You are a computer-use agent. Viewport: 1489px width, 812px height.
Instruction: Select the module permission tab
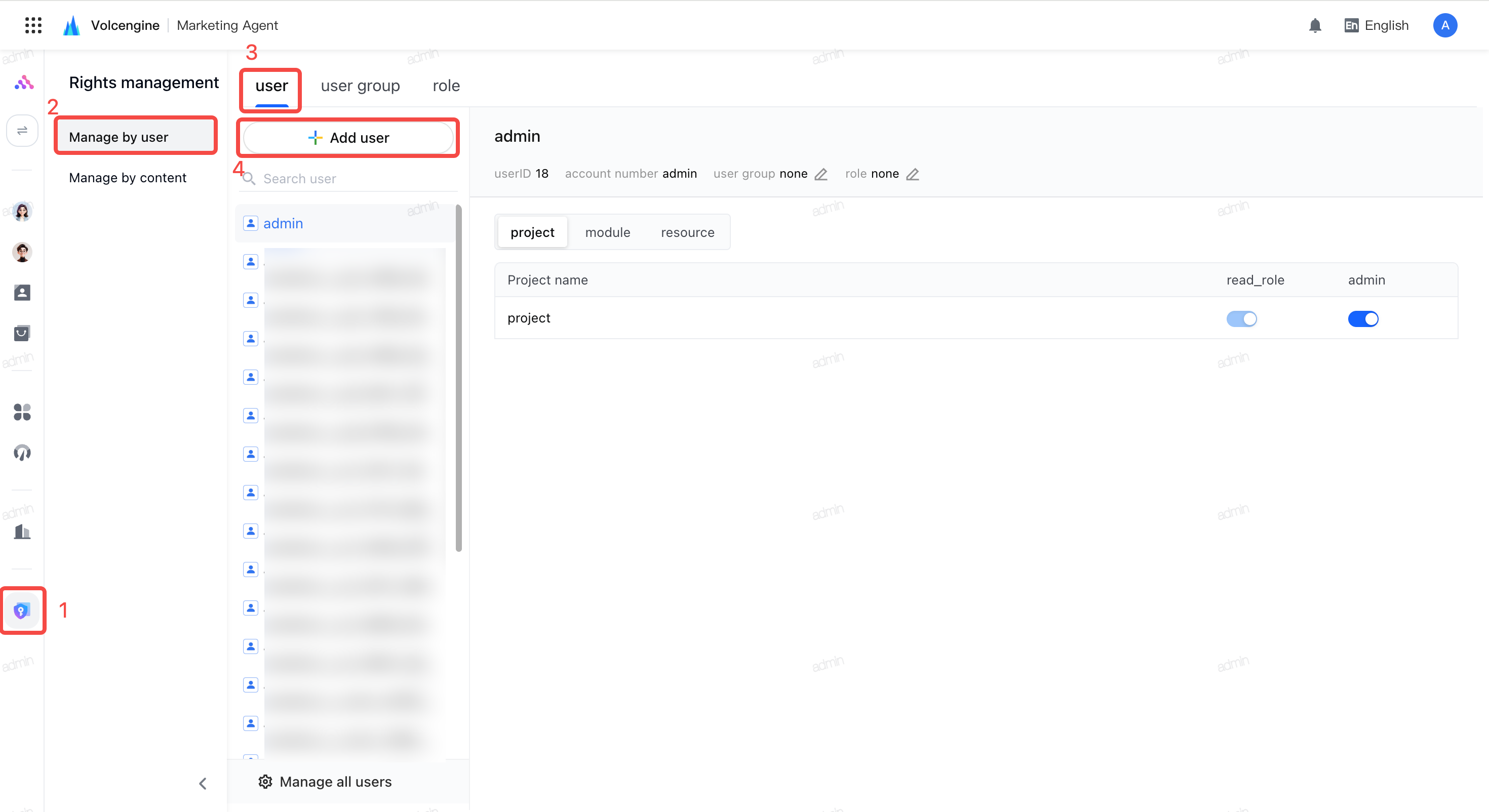click(608, 232)
